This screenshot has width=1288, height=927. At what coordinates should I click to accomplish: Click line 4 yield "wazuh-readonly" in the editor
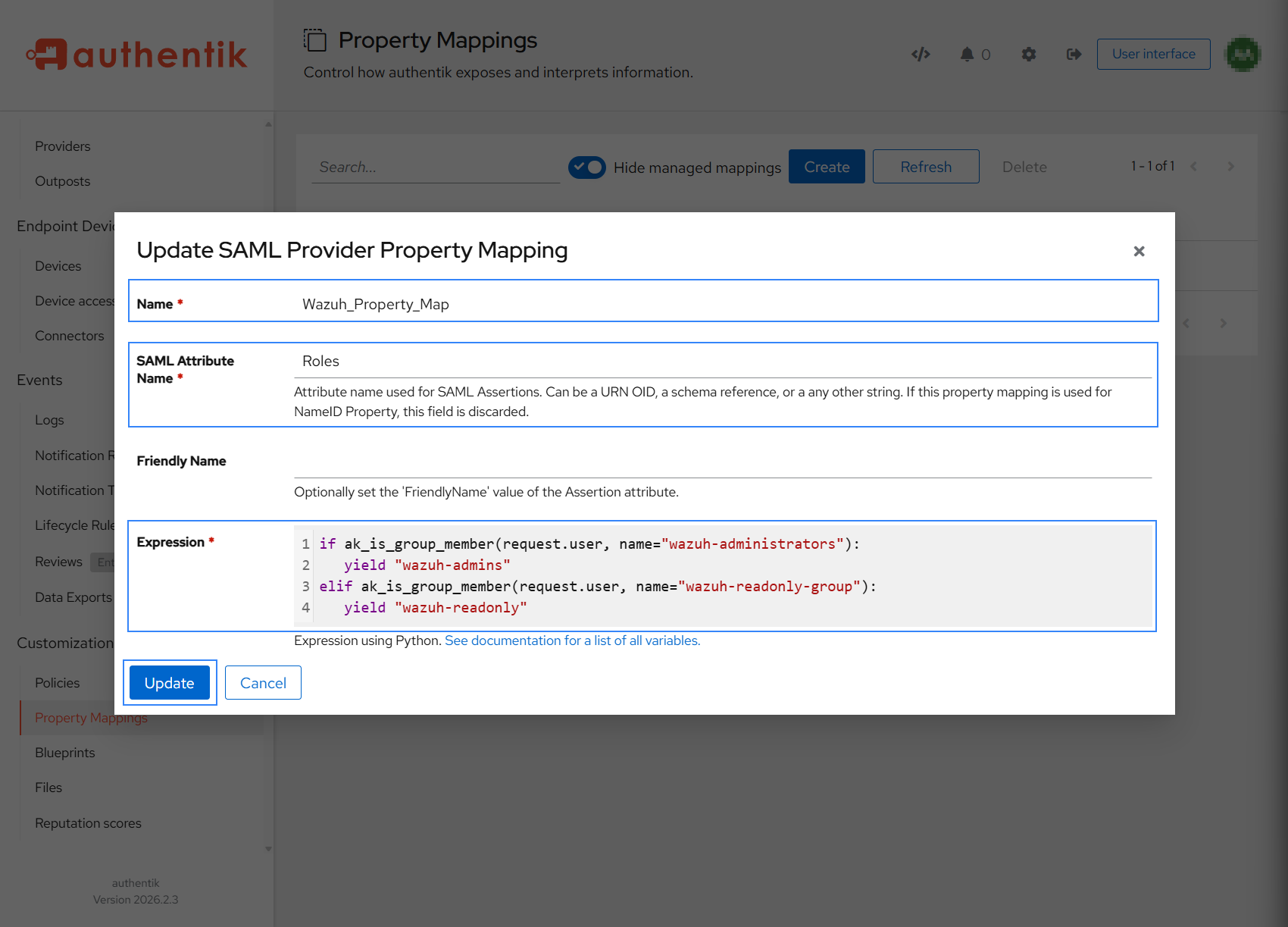[435, 608]
